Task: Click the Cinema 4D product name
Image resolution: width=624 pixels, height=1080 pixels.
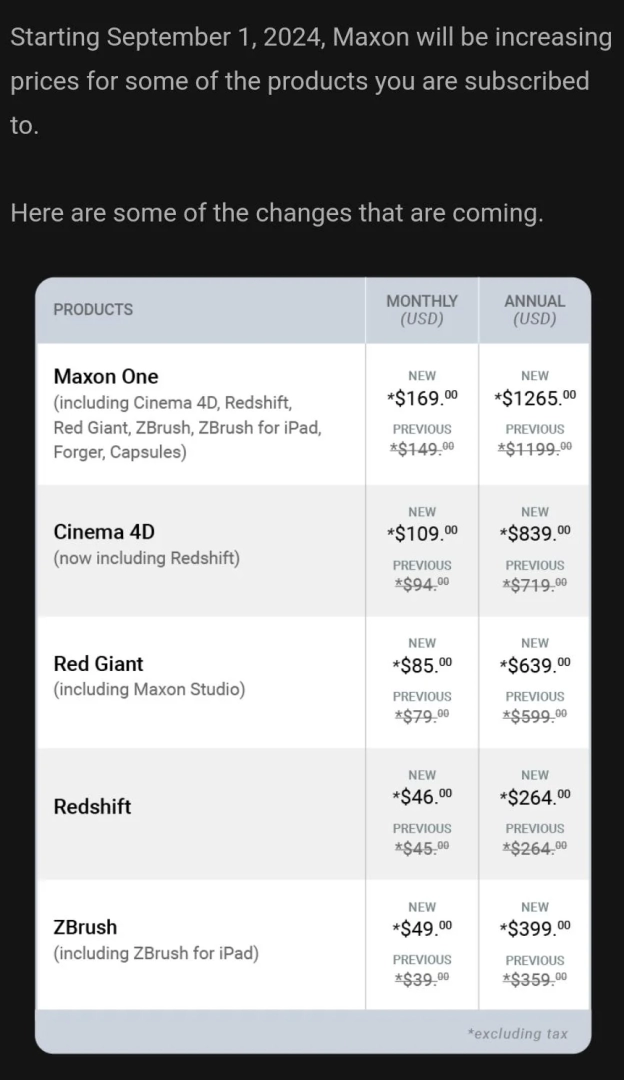Action: pyautogui.click(x=104, y=532)
